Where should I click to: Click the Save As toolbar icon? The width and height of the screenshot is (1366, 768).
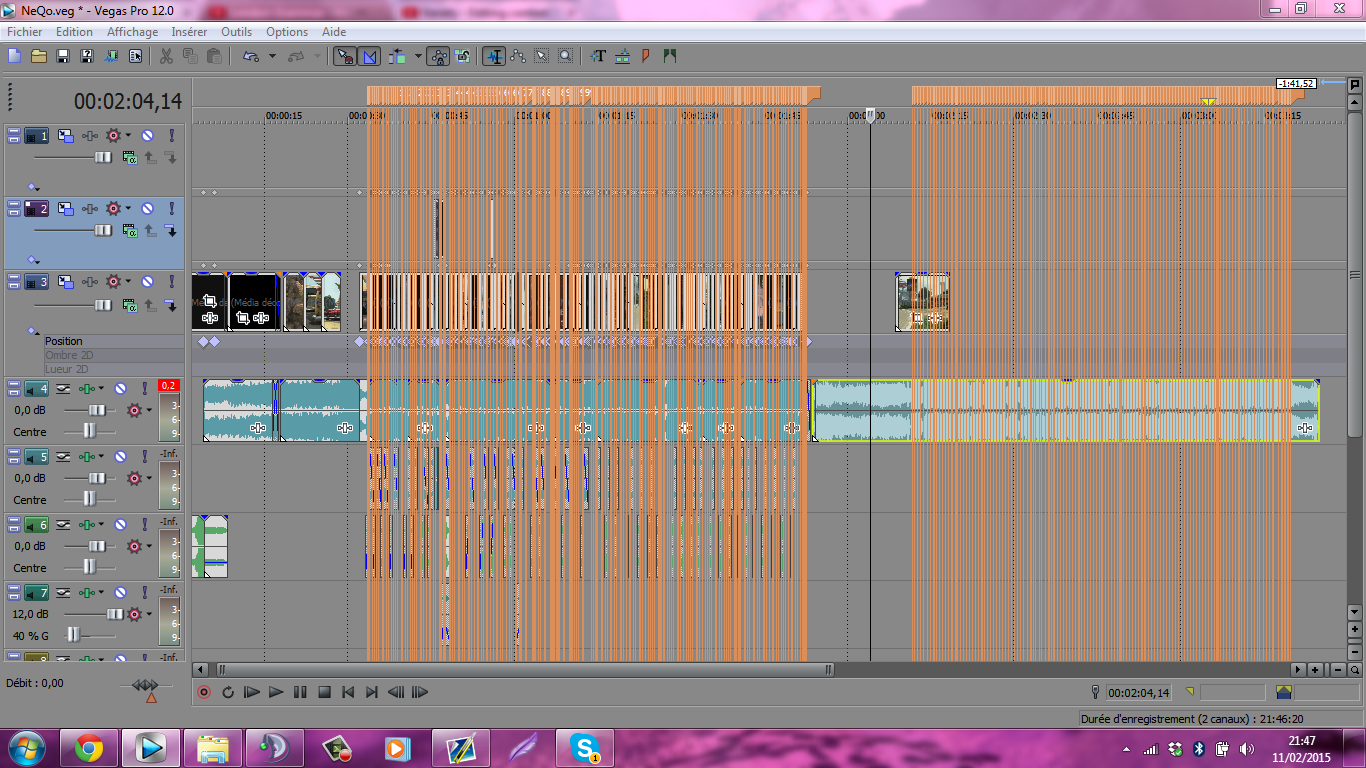87,56
